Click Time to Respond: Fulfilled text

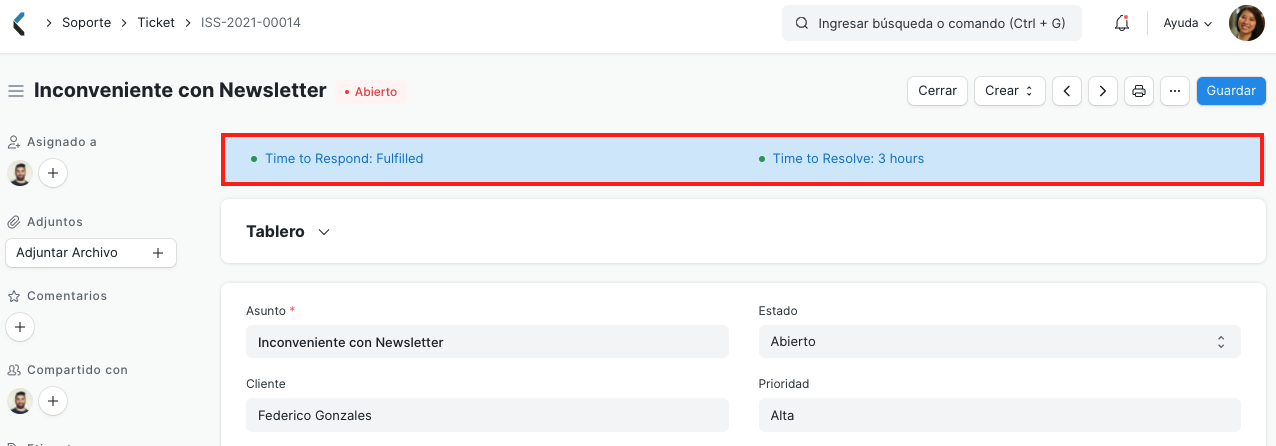(x=344, y=159)
